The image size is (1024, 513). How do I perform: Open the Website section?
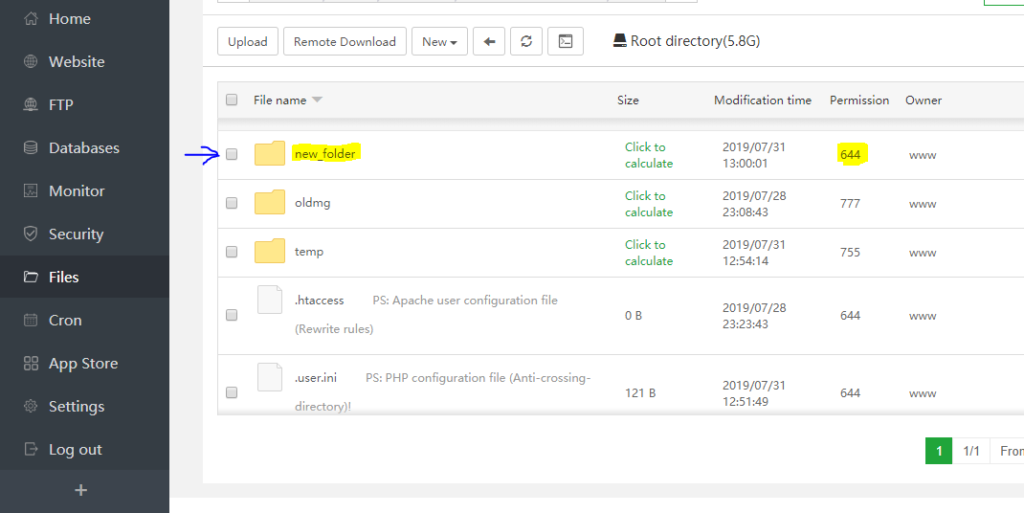[84, 62]
